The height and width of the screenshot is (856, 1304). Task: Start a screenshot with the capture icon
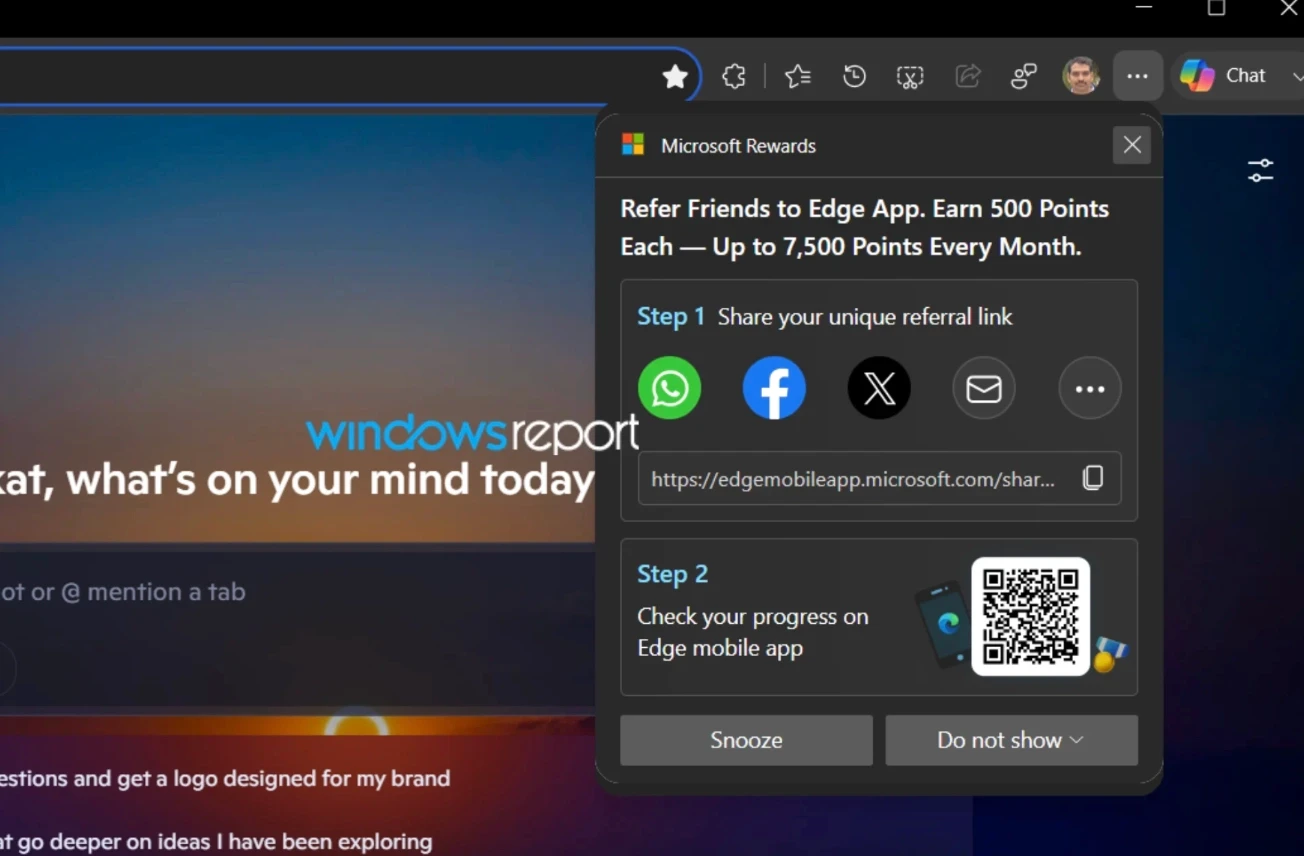click(910, 77)
